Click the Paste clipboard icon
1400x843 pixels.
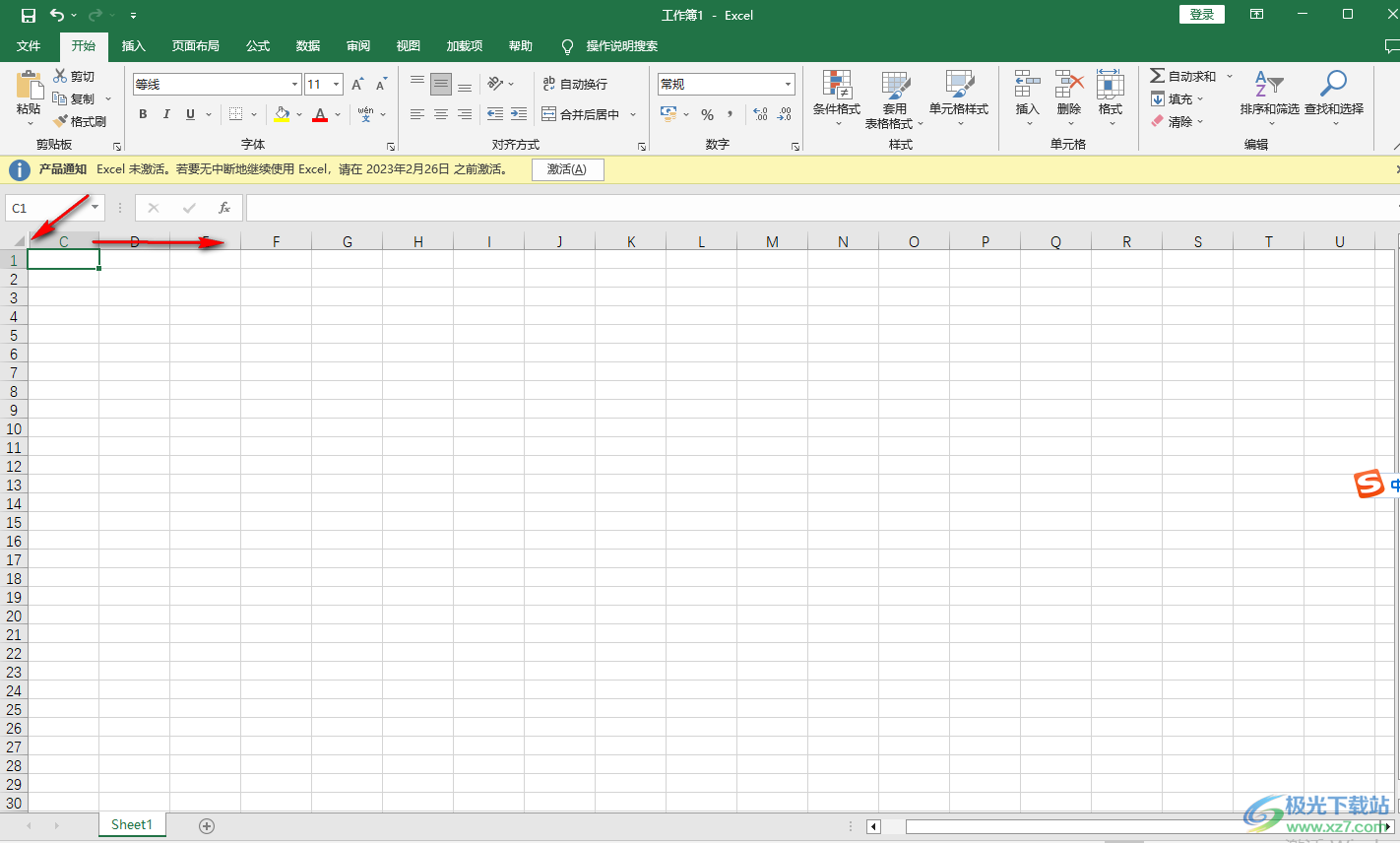(x=30, y=86)
